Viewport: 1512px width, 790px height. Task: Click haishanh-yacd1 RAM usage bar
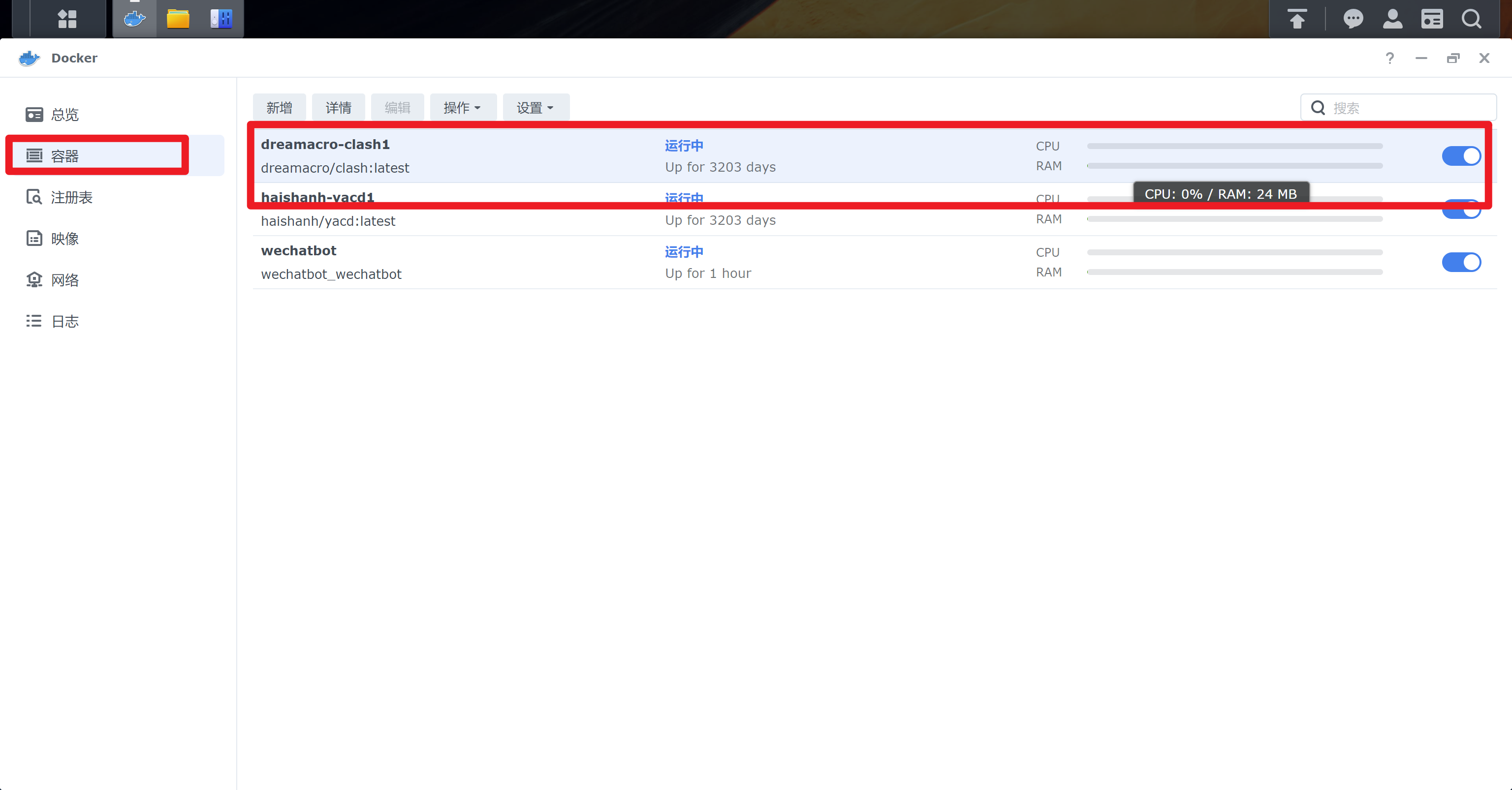(1235, 219)
